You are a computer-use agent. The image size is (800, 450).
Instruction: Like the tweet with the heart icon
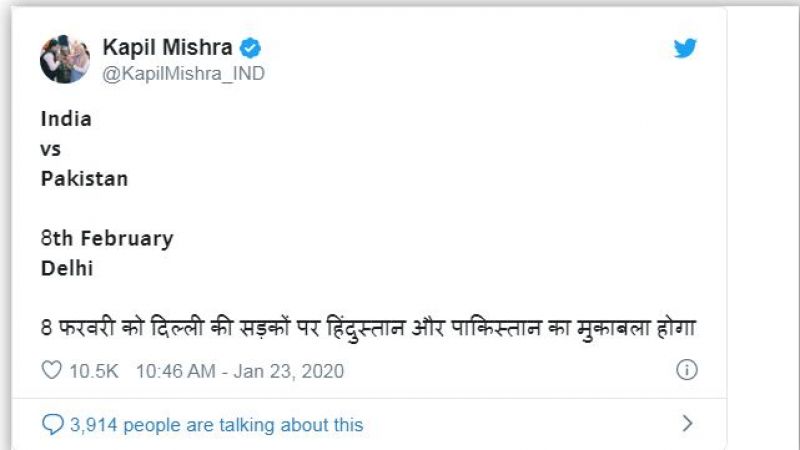(x=51, y=371)
